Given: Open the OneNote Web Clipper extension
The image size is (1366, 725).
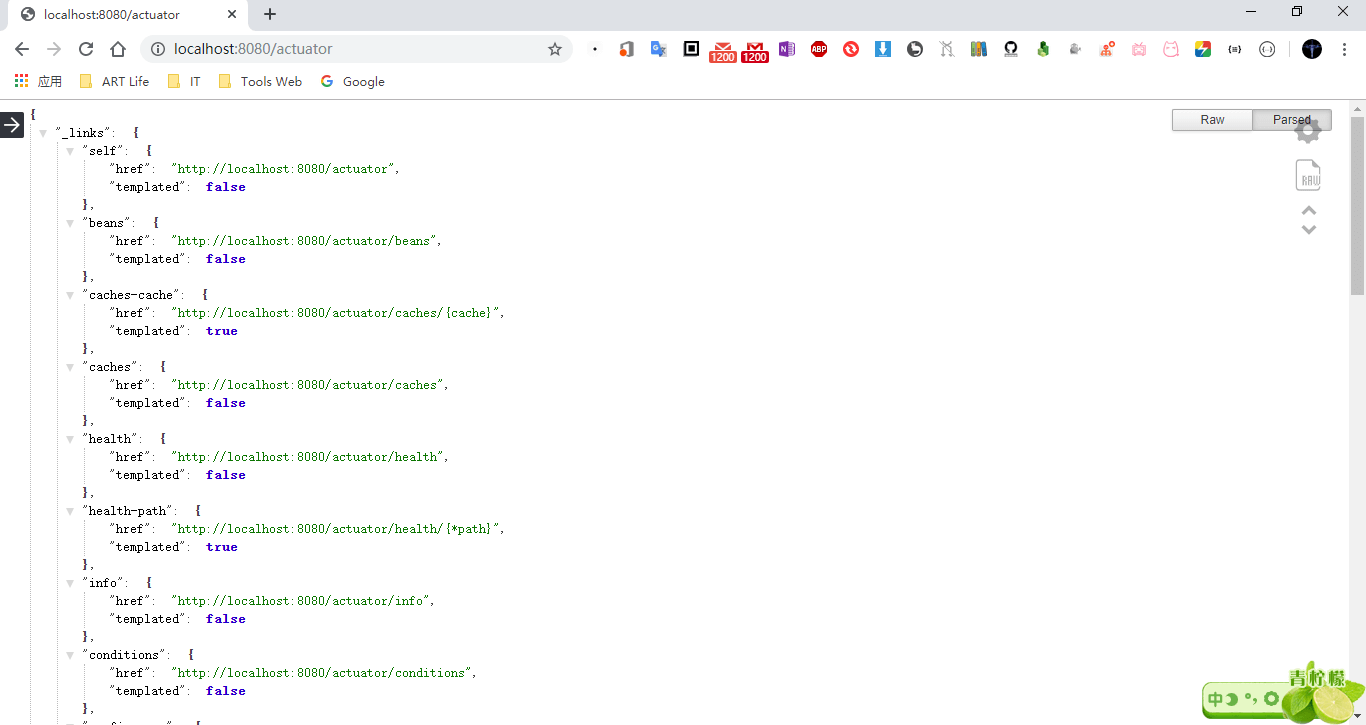Looking at the screenshot, I should (787, 49).
